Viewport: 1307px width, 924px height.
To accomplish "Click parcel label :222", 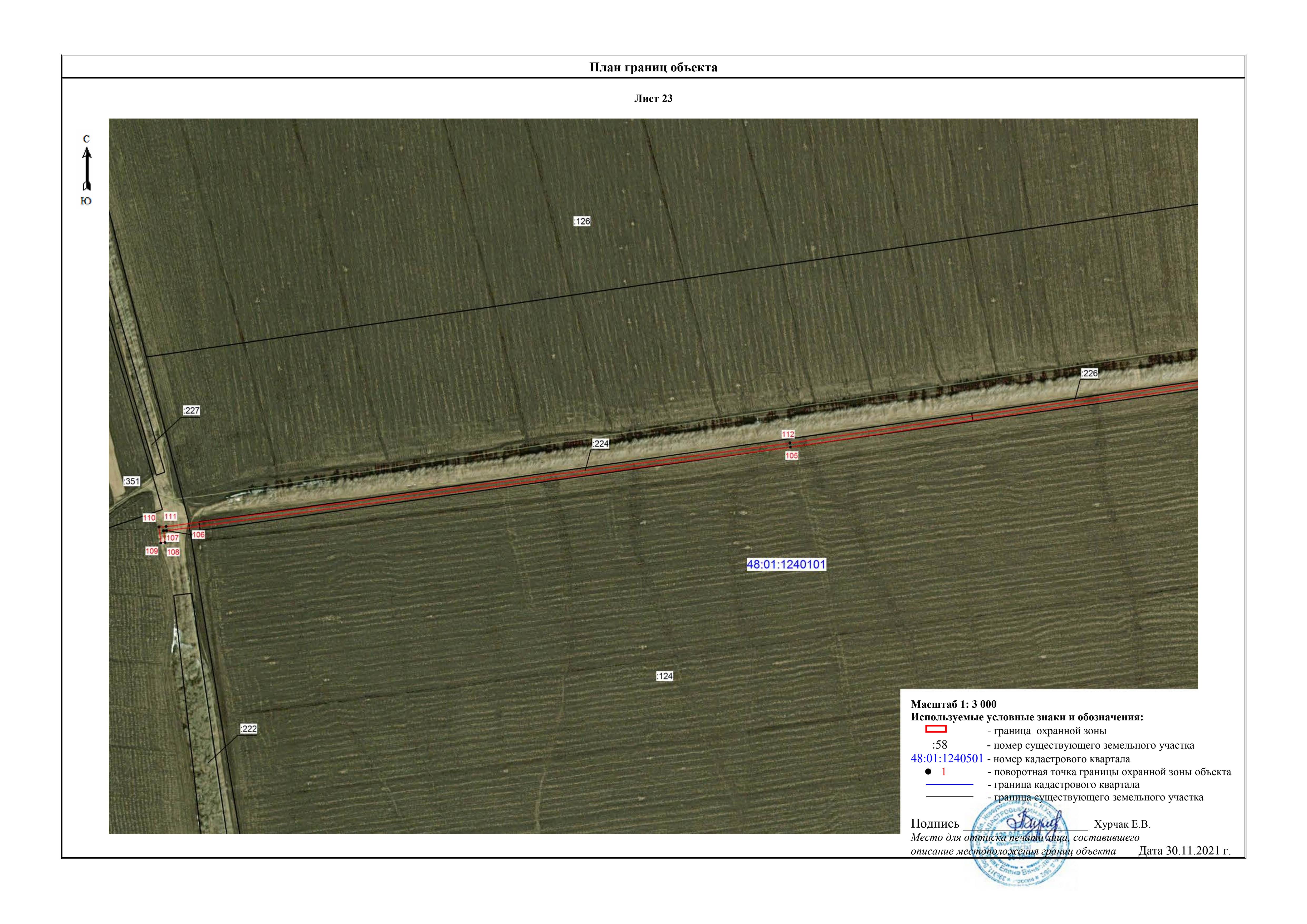I will 248,729.
